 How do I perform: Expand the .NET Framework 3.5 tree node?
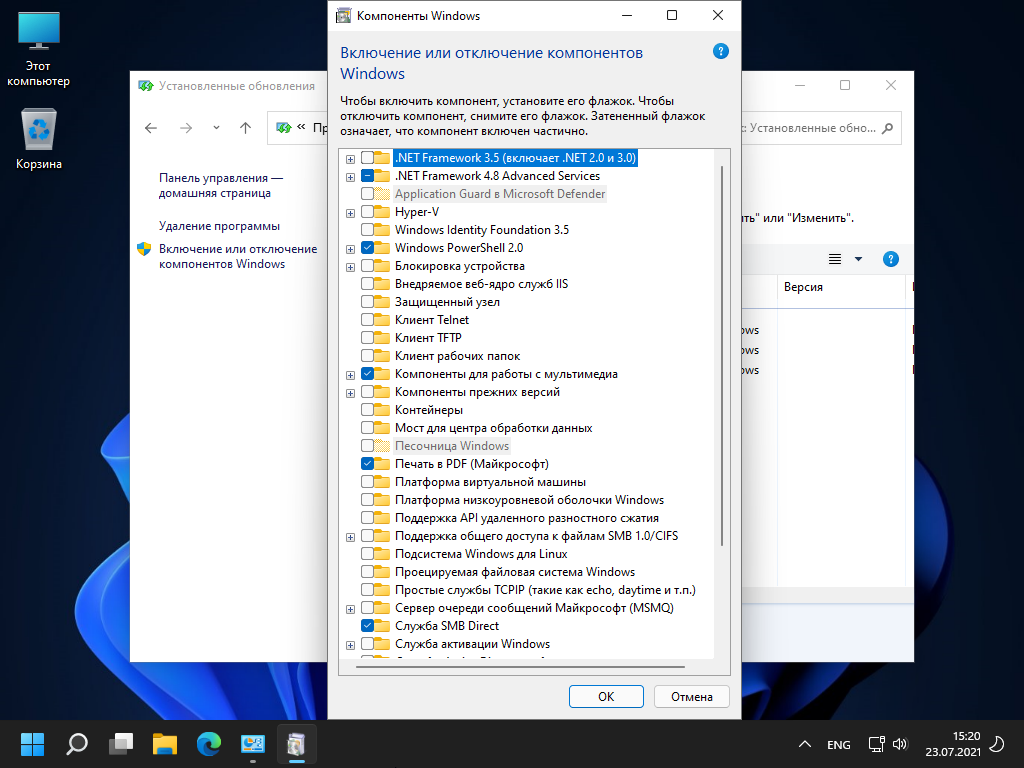point(350,159)
